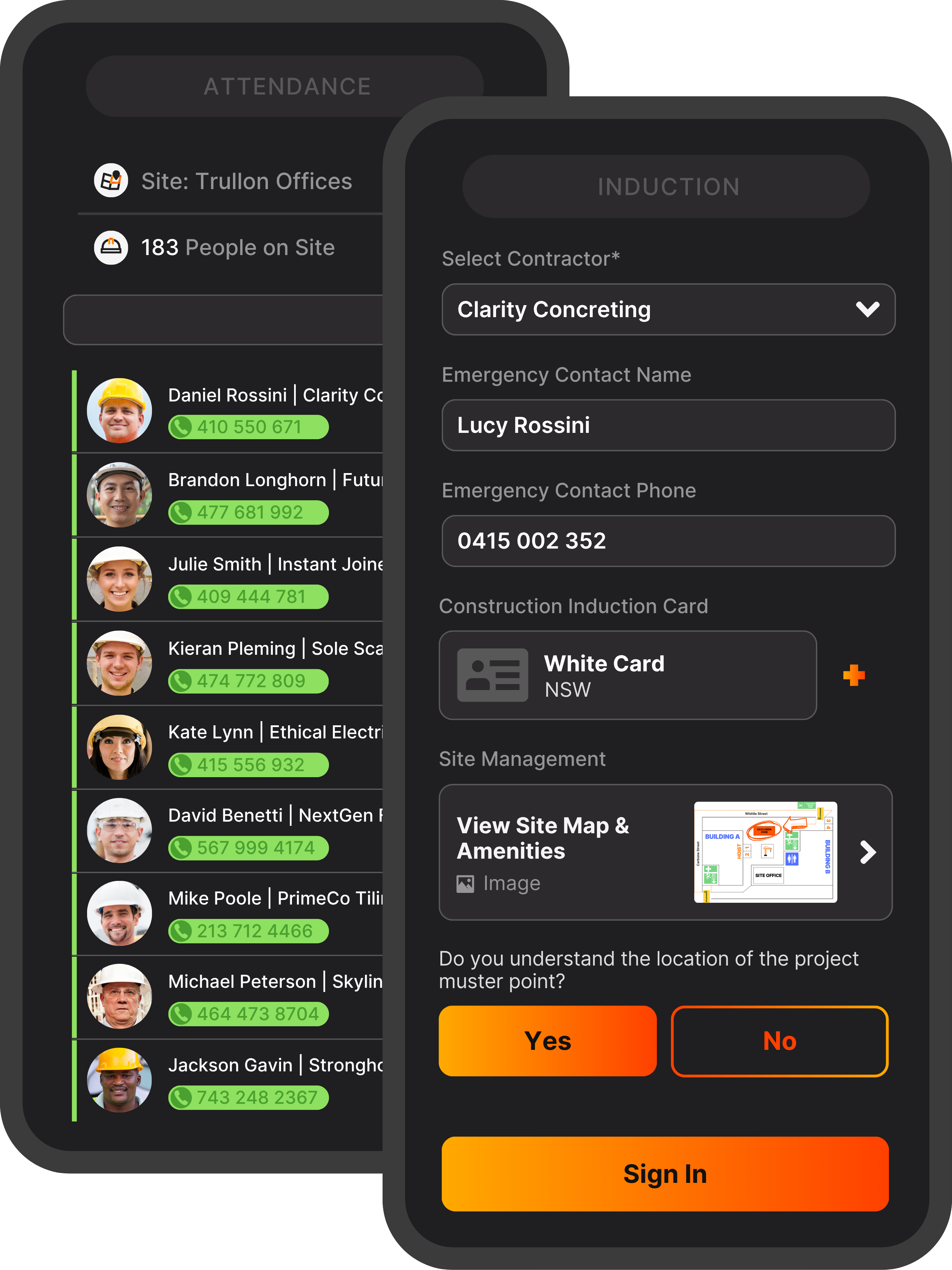Click the hard hat icon beside People on Site
The image size is (952, 1270).
point(111,247)
